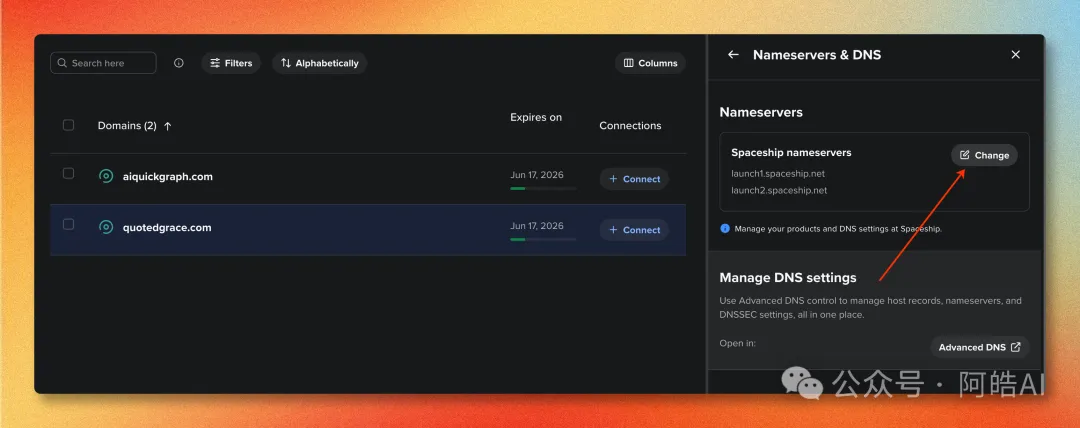The image size is (1080, 428).
Task: Select the launch1.spaceship.net text
Action: tap(778, 174)
